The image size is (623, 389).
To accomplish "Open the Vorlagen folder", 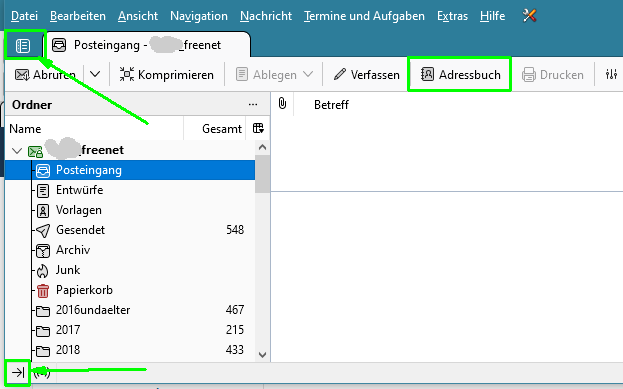I will [x=130, y=210].
